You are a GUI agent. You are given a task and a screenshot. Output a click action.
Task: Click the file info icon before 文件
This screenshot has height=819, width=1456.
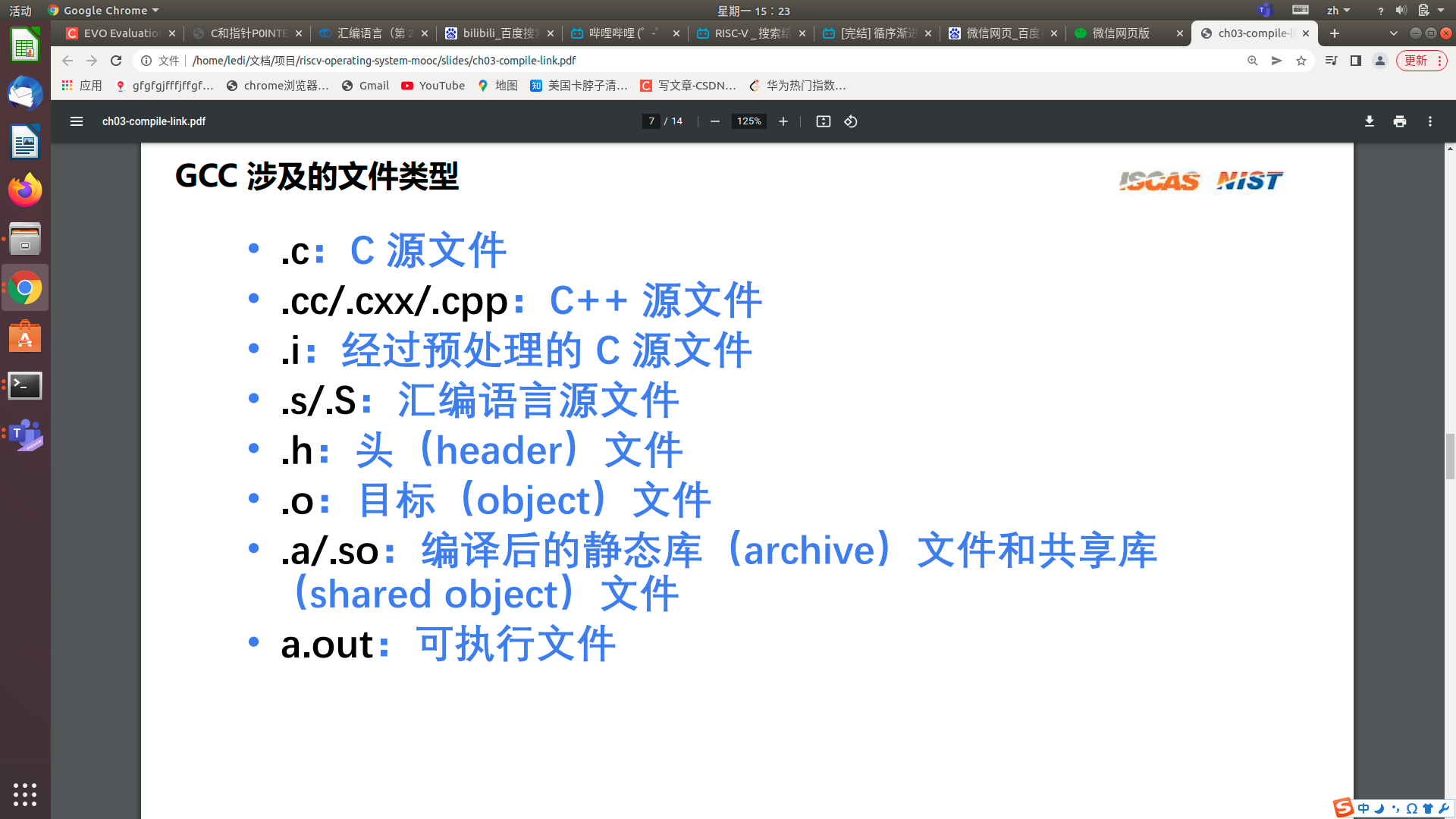pos(146,61)
